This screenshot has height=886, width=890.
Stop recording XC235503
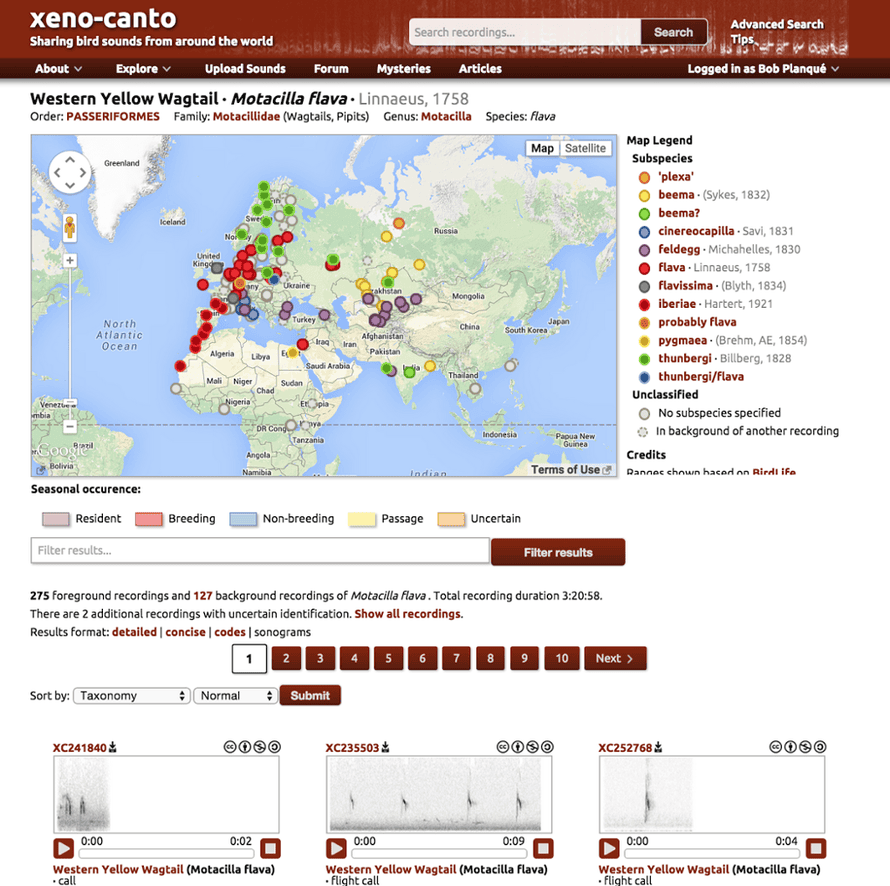(x=543, y=849)
